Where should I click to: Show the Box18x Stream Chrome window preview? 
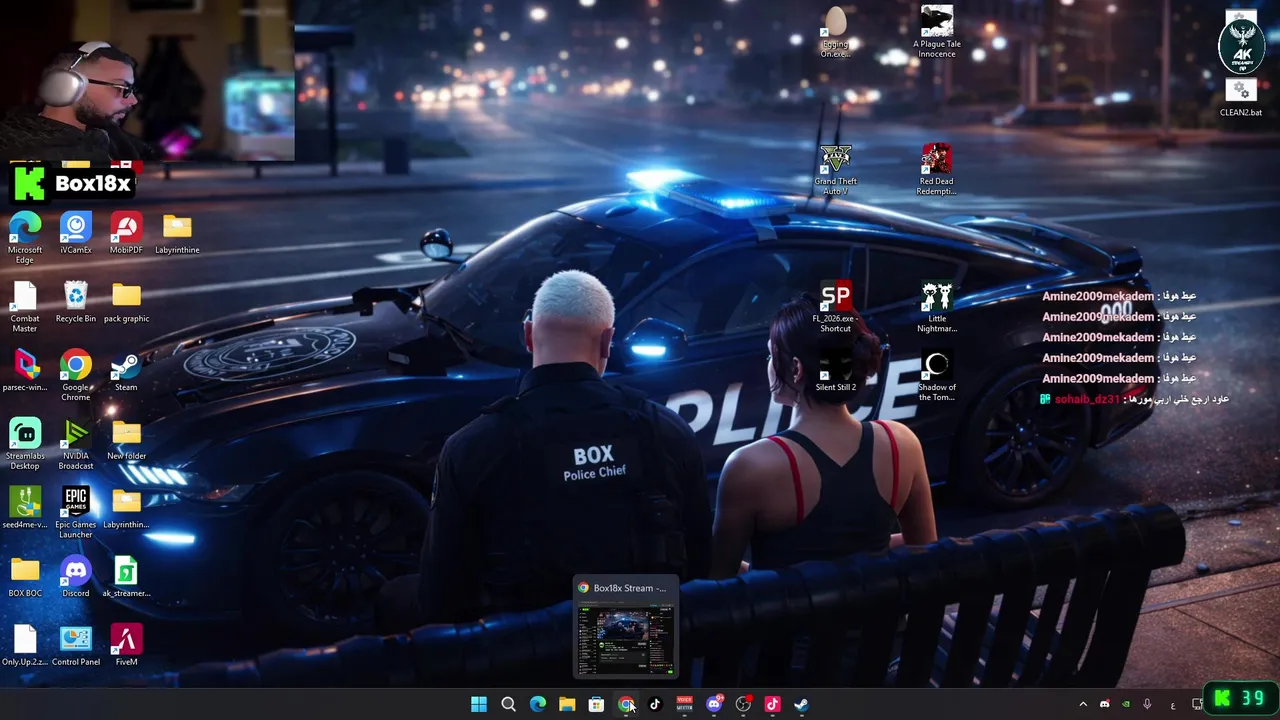tap(626, 627)
